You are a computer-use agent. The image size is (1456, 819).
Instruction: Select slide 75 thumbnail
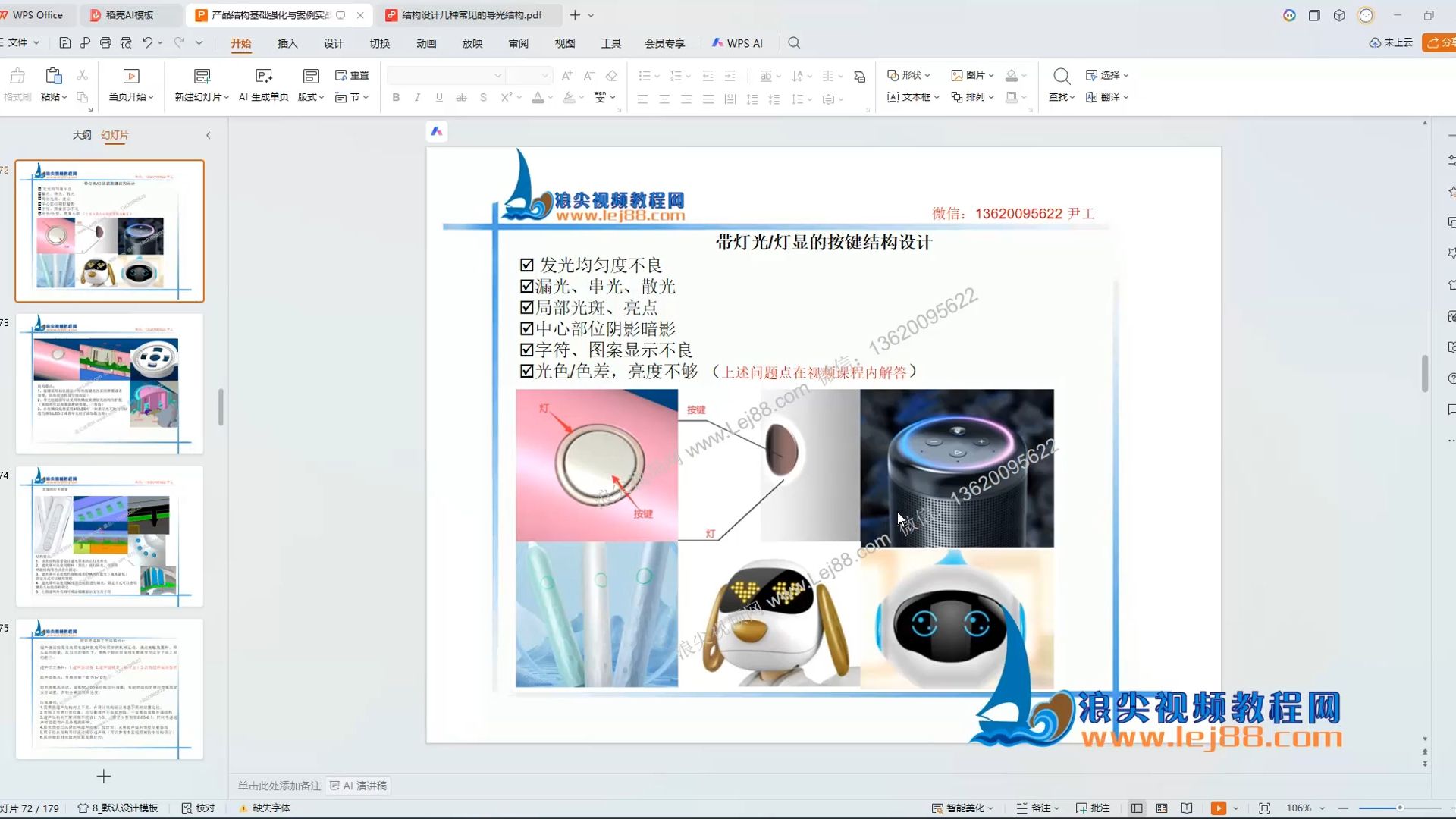109,689
